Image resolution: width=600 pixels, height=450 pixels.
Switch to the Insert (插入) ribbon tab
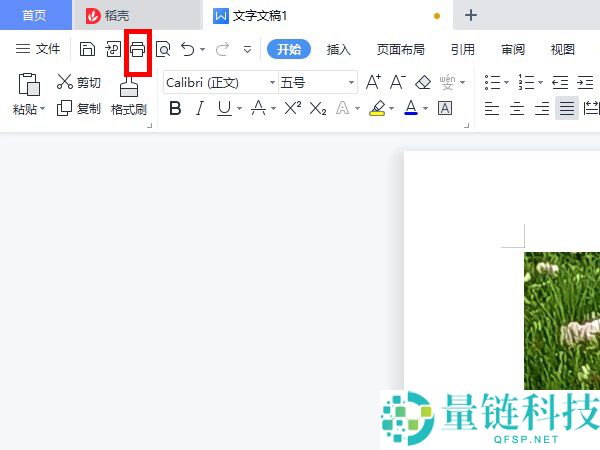click(x=339, y=49)
